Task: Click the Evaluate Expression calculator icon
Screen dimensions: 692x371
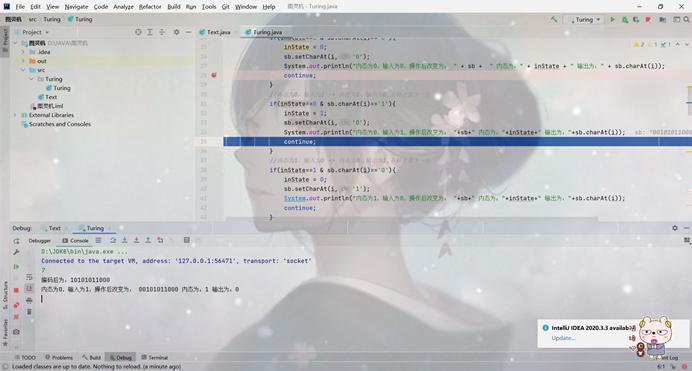Action: [187, 240]
